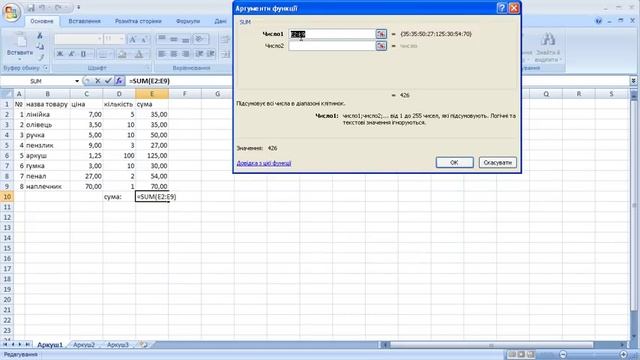Click the fx insert function icon
The image size is (640, 360).
pos(119,81)
